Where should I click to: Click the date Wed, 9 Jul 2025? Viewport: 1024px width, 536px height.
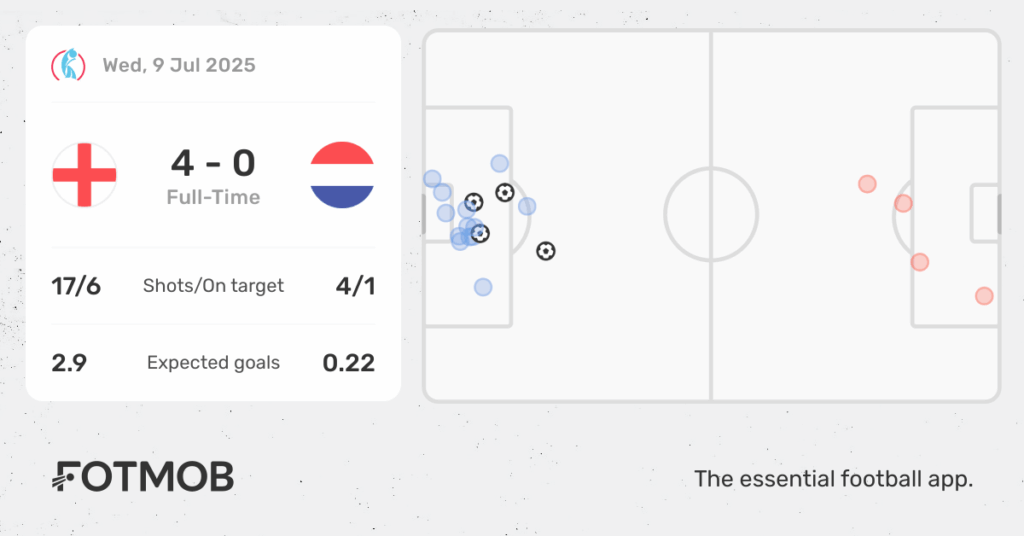point(179,65)
